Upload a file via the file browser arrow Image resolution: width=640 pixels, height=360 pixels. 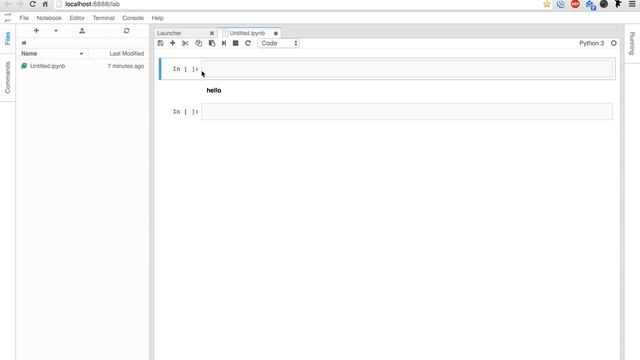[x=82, y=31]
